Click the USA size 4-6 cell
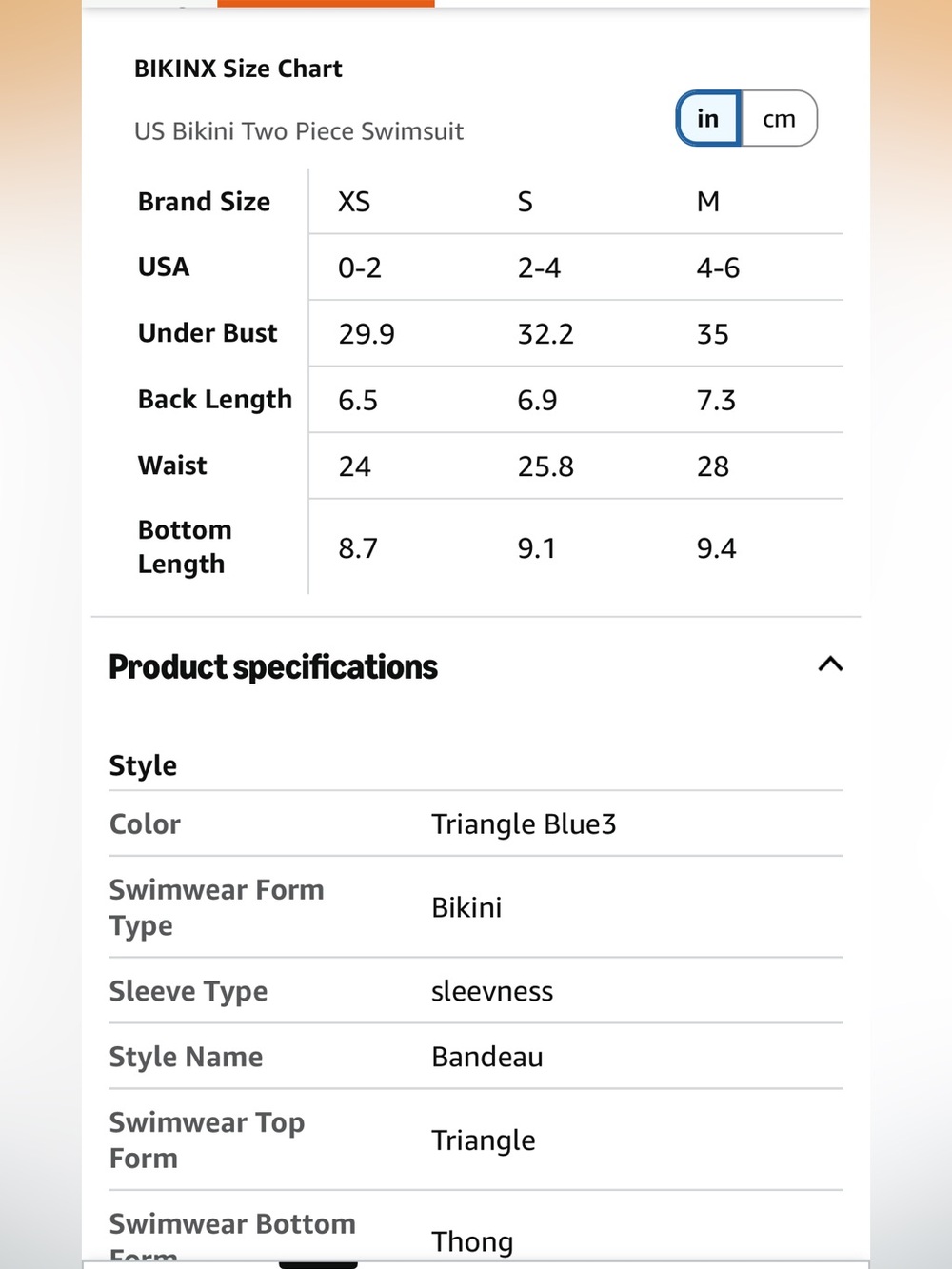Image resolution: width=952 pixels, height=1269 pixels. 718,268
